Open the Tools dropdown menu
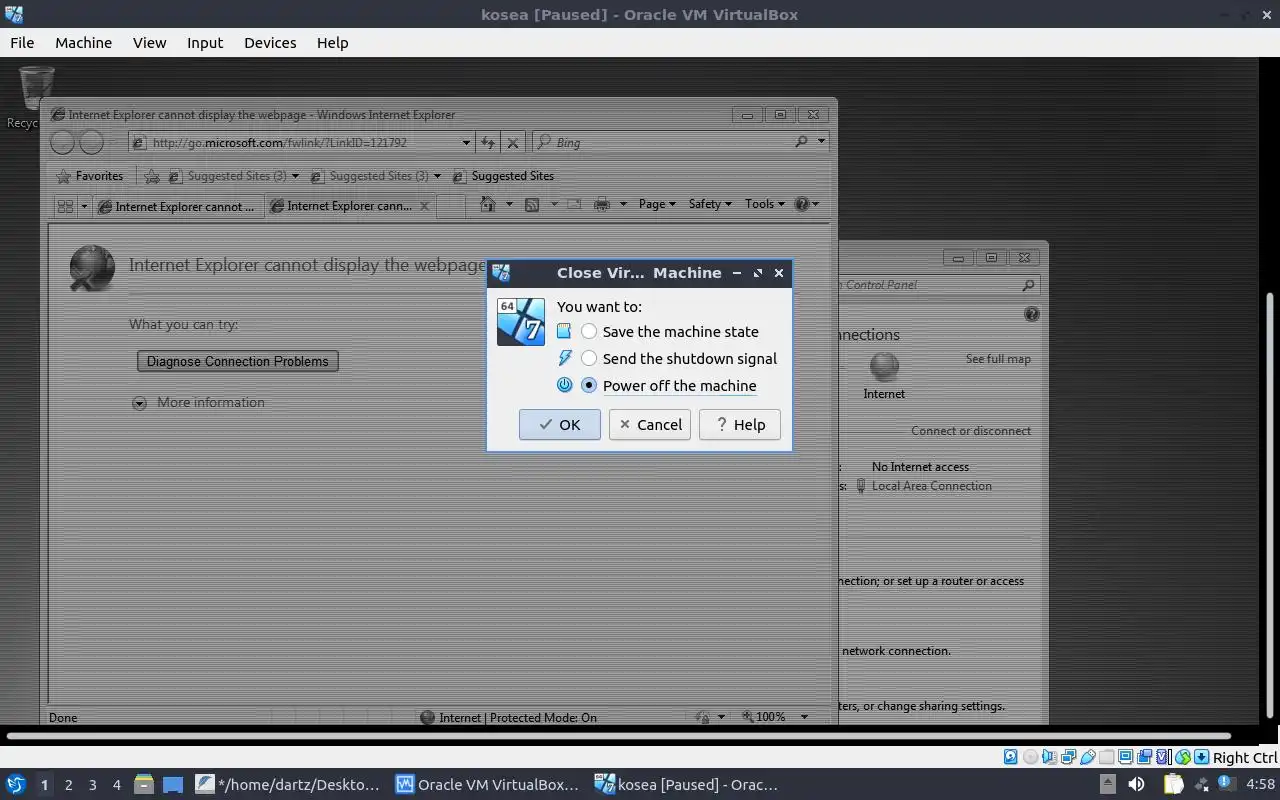Viewport: 1280px width, 800px height. pos(765,204)
